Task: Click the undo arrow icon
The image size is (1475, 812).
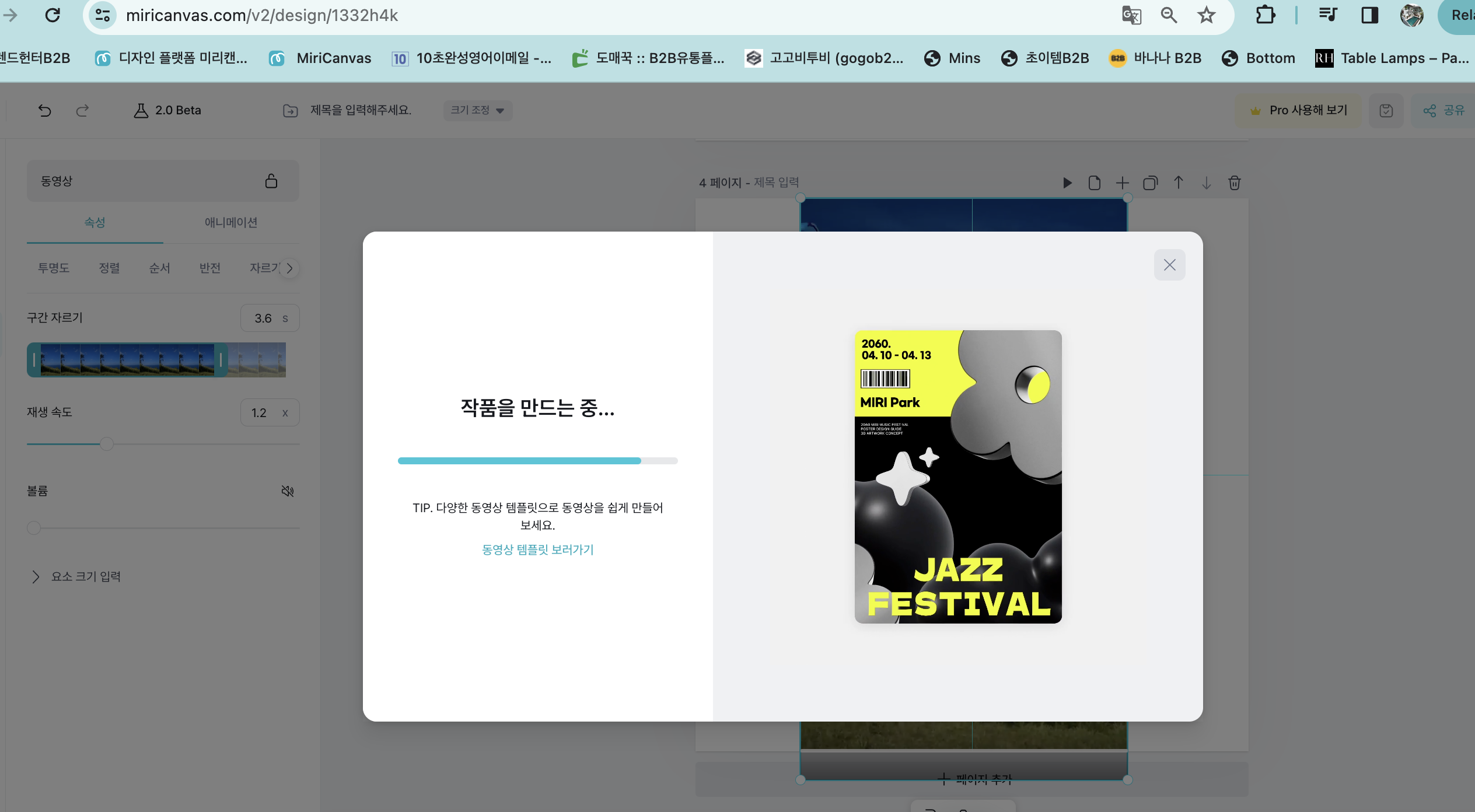Action: [x=45, y=110]
